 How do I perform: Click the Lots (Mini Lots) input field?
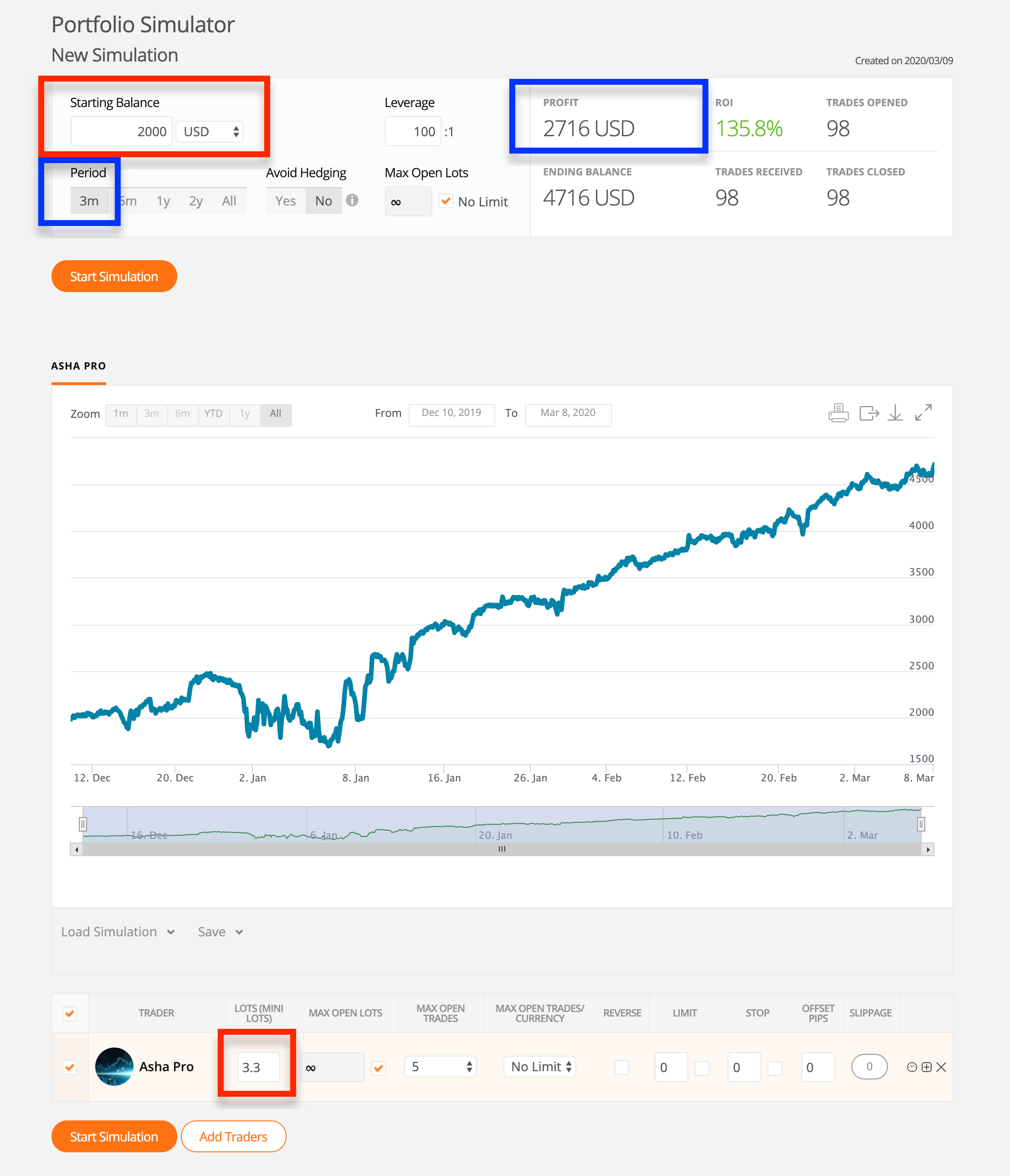click(258, 1067)
